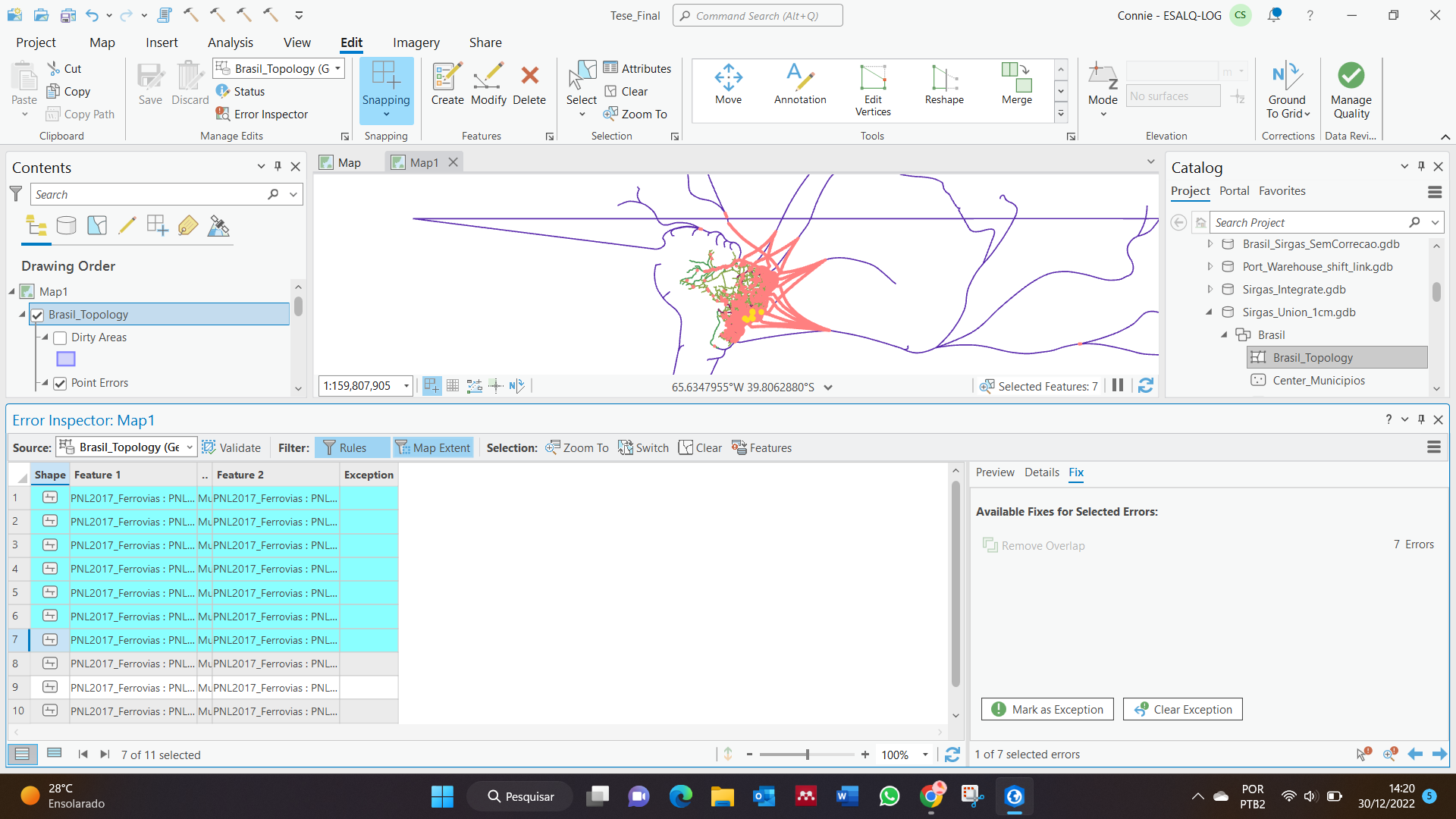1456x819 pixels.
Task: Expand the Sirgas_Integrate.gdb node
Action: [1210, 290]
